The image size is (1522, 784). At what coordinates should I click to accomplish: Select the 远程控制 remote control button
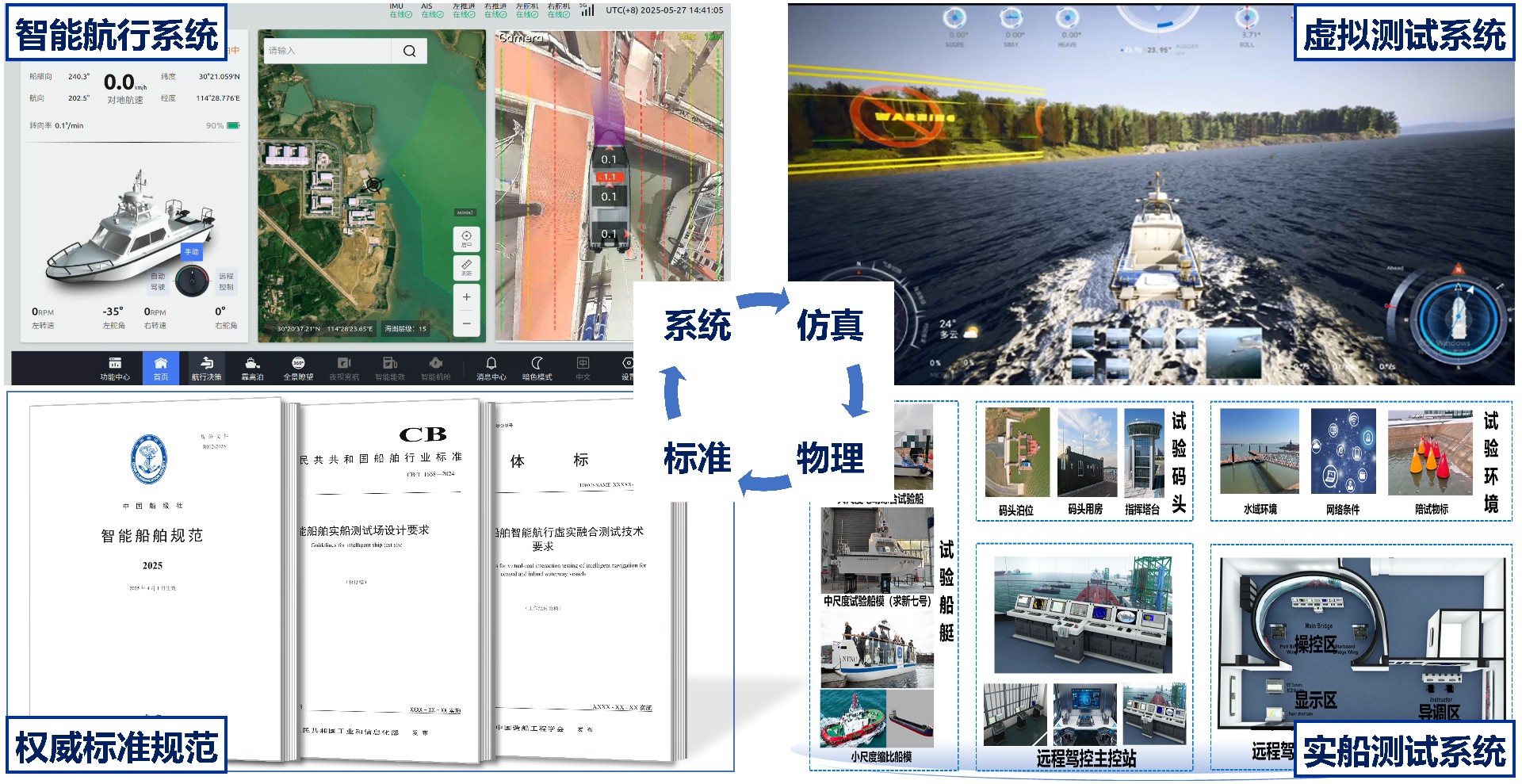tap(226, 281)
